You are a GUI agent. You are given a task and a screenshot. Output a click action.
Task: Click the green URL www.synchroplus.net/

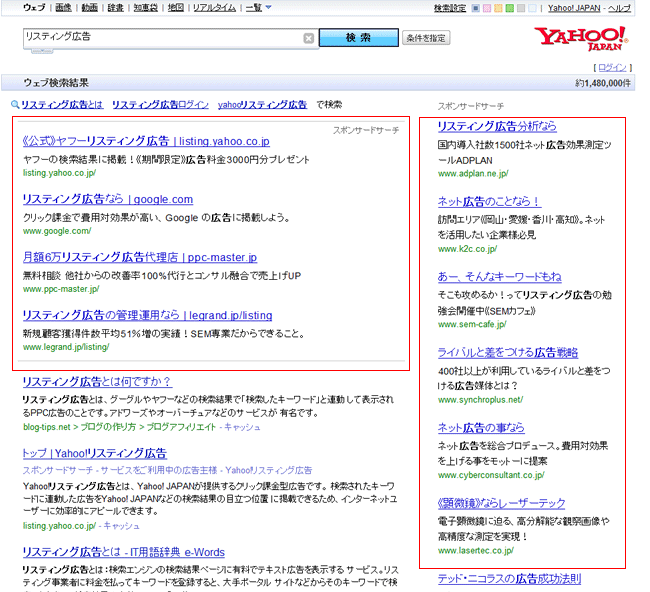480,400
